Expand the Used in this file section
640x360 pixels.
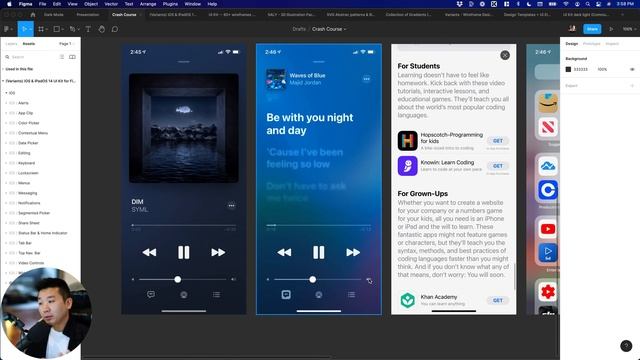[3, 69]
